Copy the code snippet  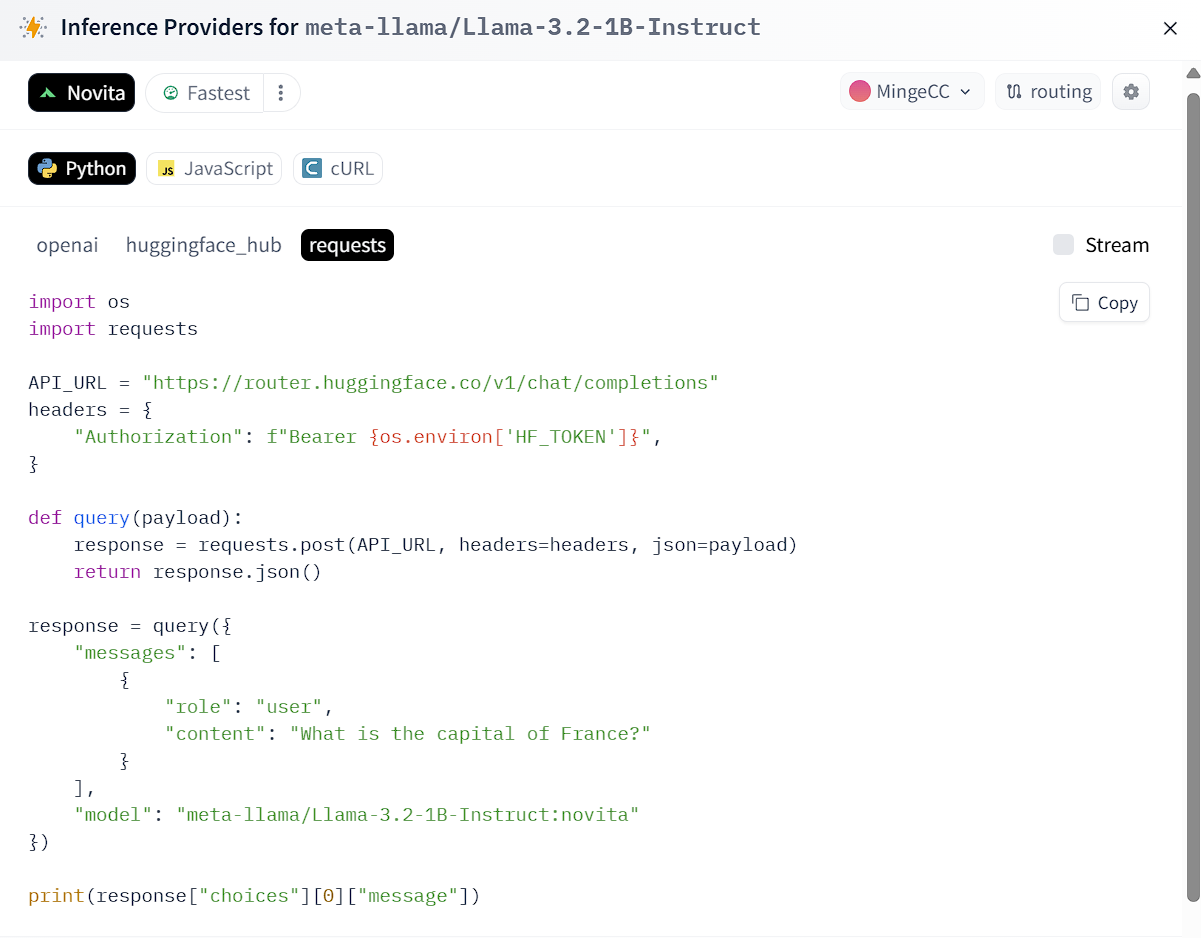[1104, 303]
